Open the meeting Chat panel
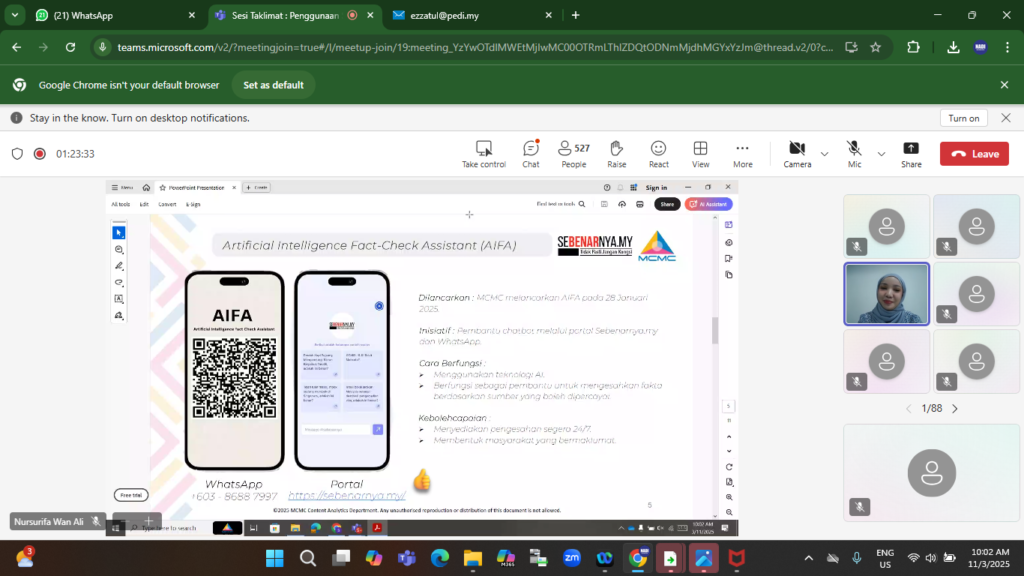The image size is (1024, 576). point(531,154)
